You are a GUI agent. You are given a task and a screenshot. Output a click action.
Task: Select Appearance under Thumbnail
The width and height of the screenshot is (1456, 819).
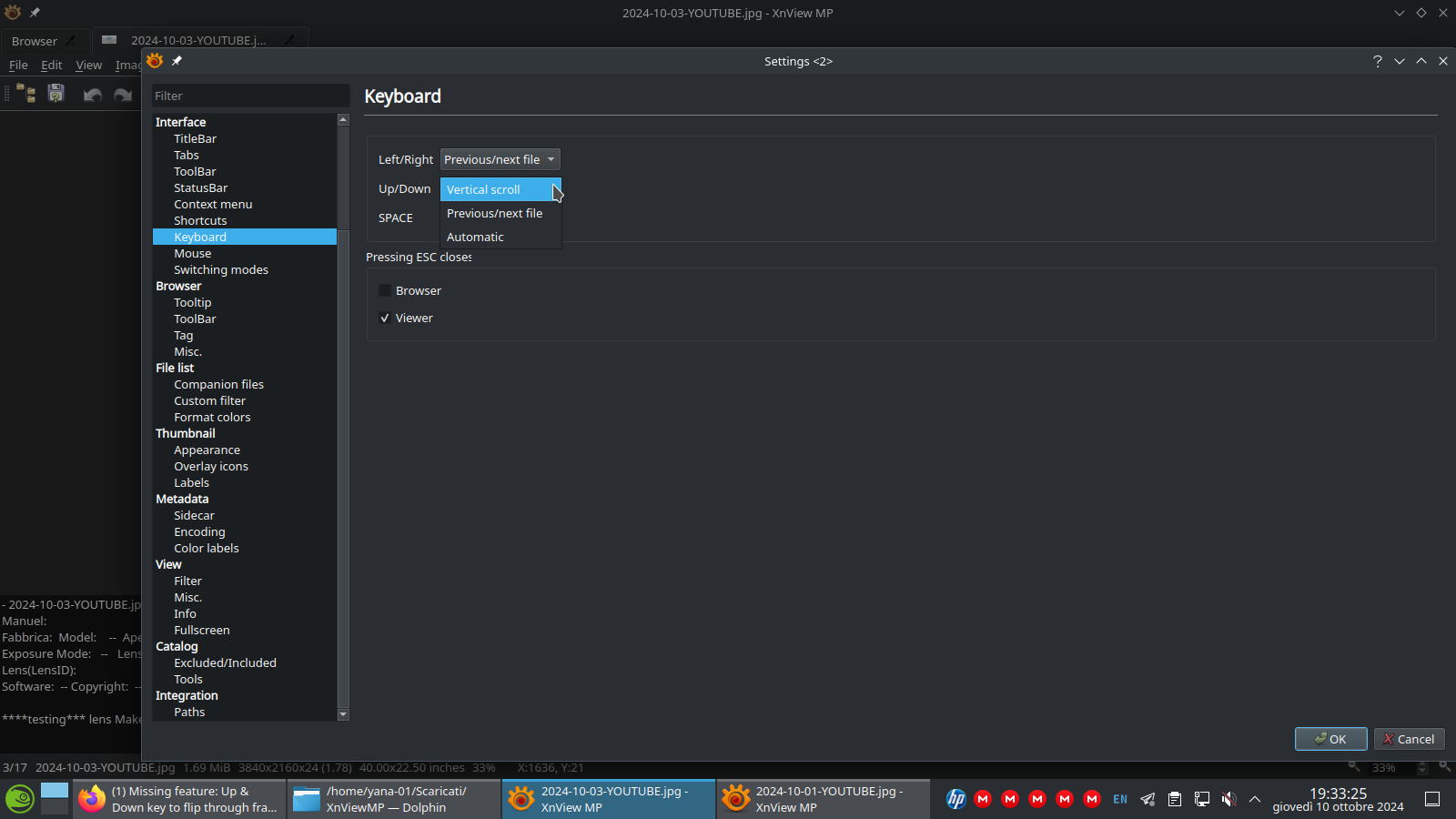[207, 450]
